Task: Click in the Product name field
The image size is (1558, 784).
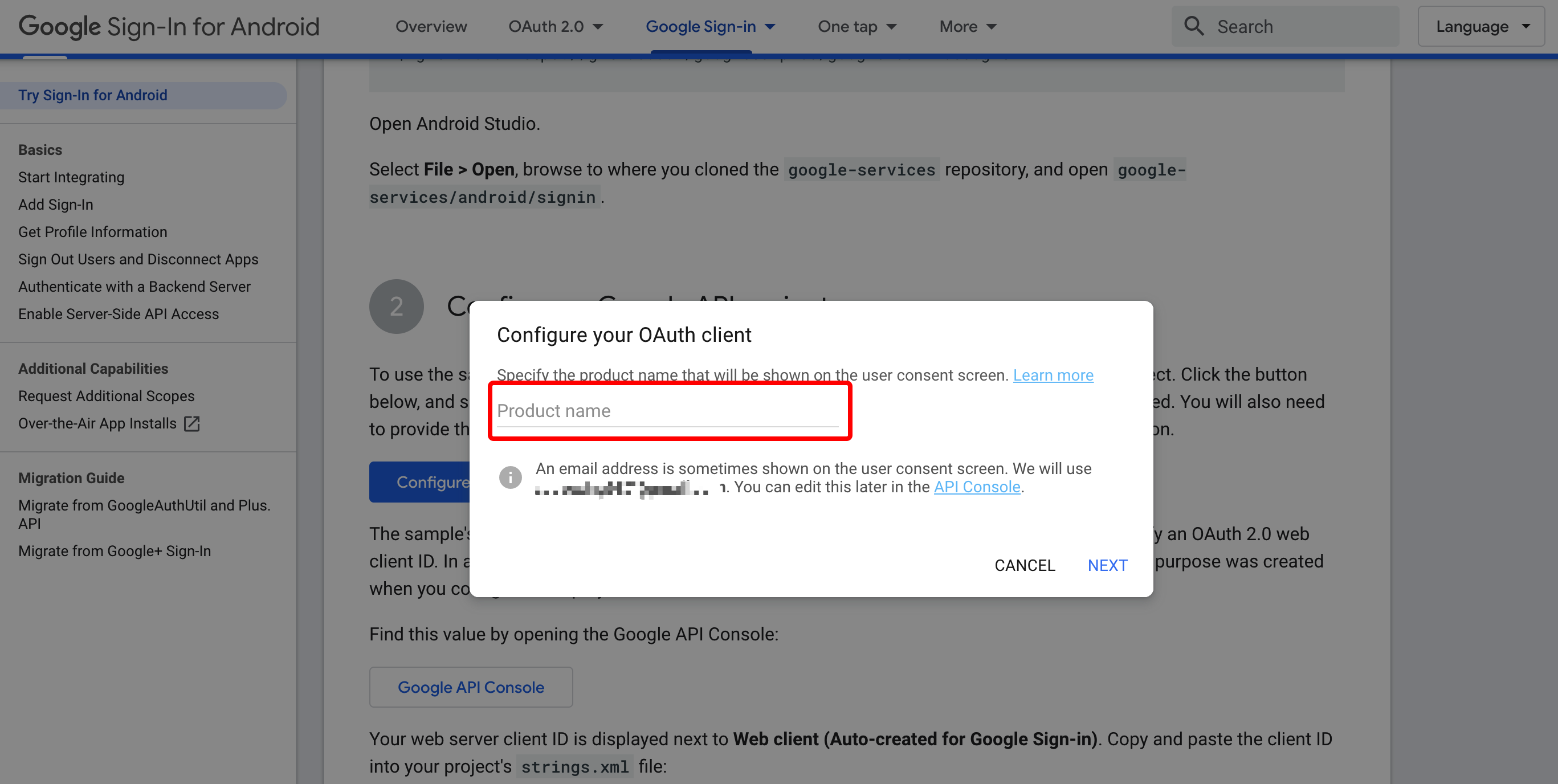Action: point(667,411)
